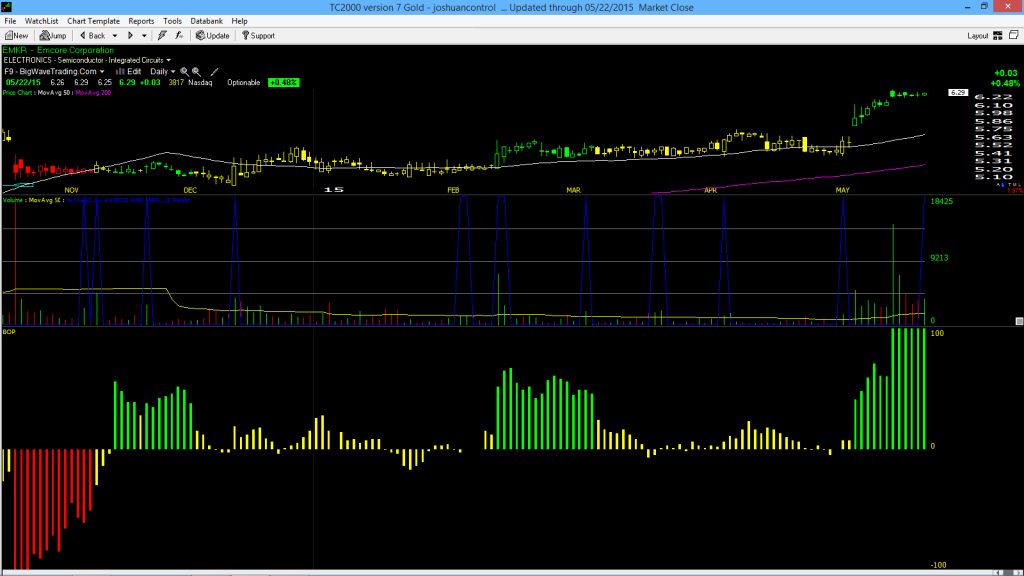
Task: Open the Chart Template menu
Action: pyautogui.click(x=93, y=22)
